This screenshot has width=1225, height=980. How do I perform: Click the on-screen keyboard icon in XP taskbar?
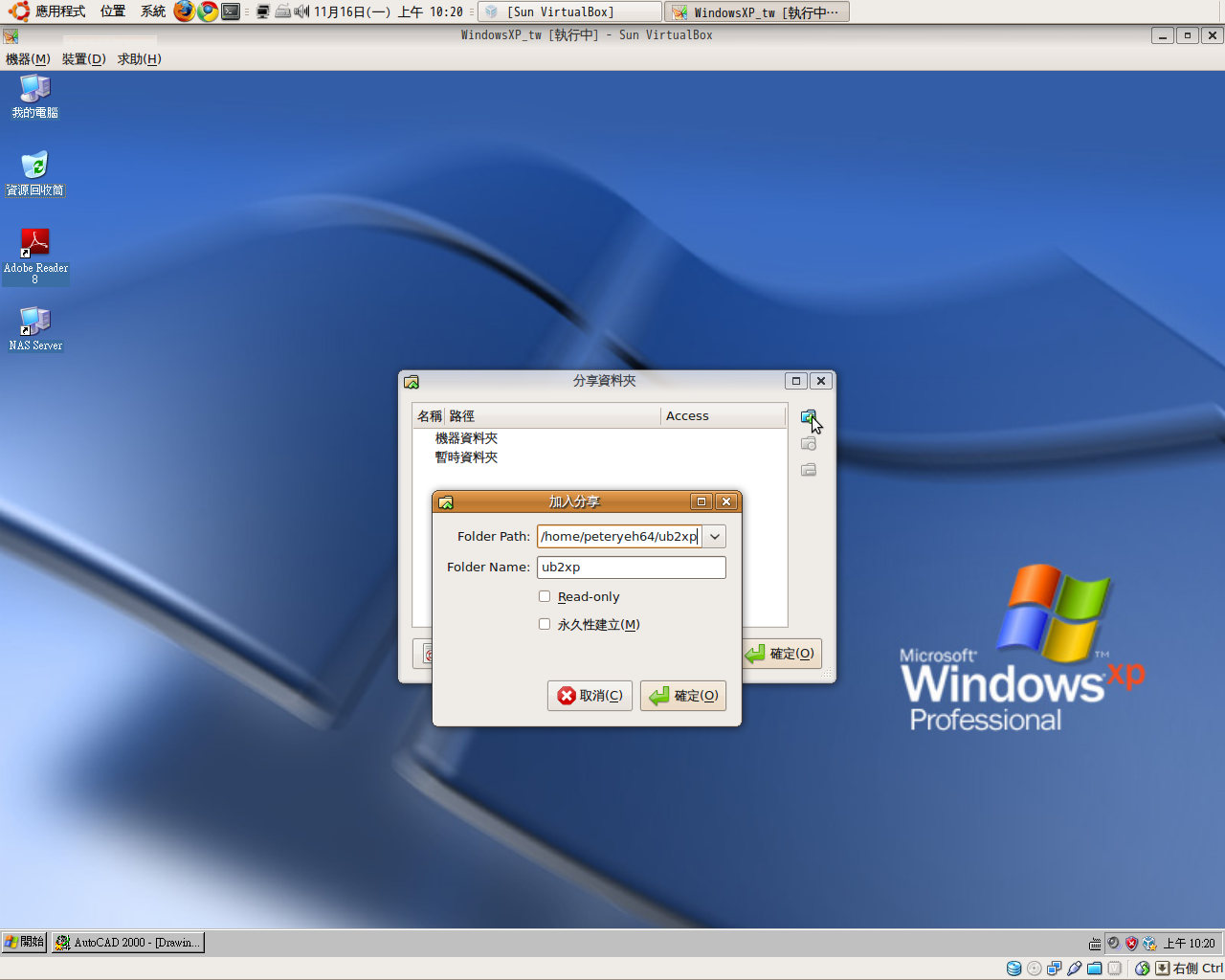(1095, 944)
